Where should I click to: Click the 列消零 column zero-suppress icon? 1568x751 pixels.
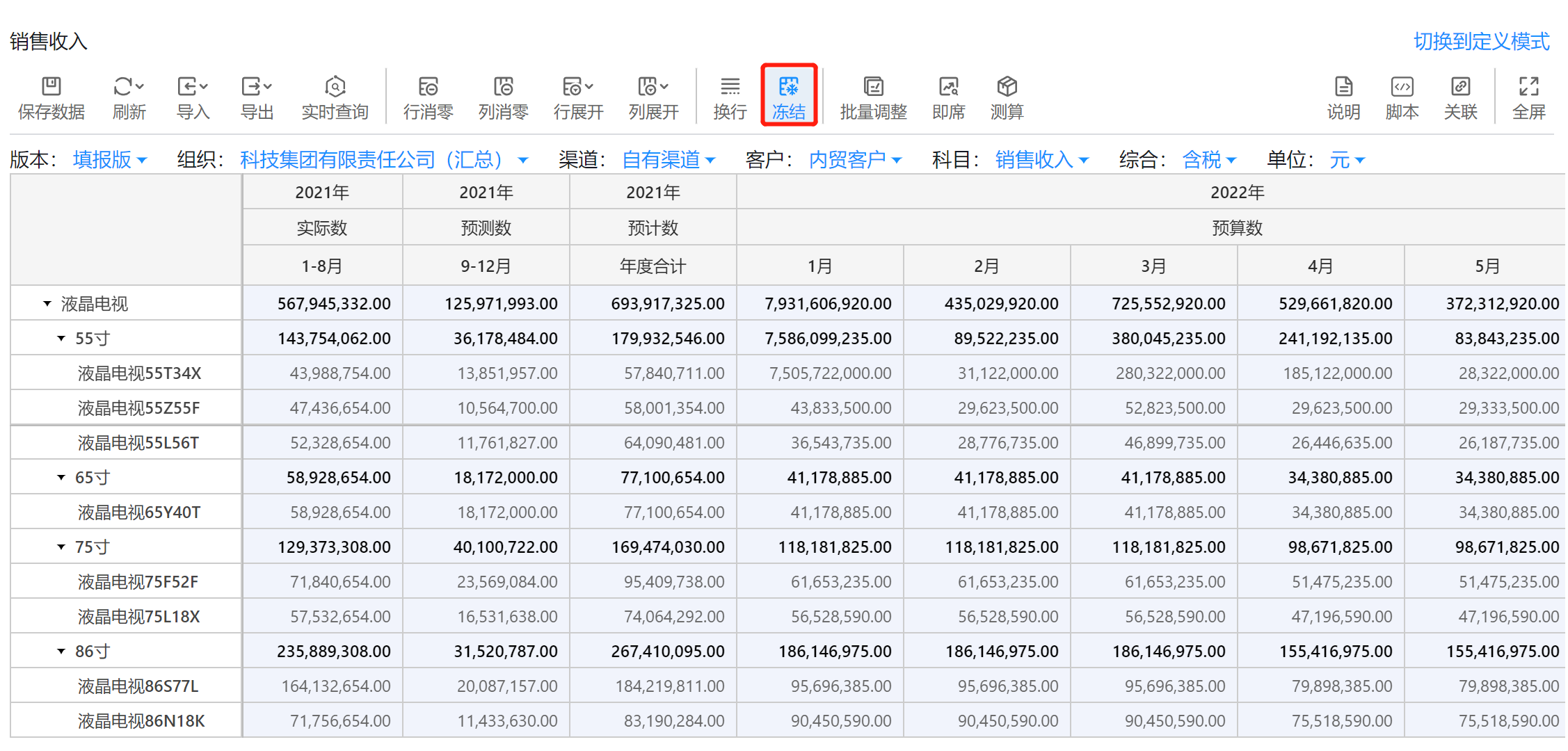(503, 87)
